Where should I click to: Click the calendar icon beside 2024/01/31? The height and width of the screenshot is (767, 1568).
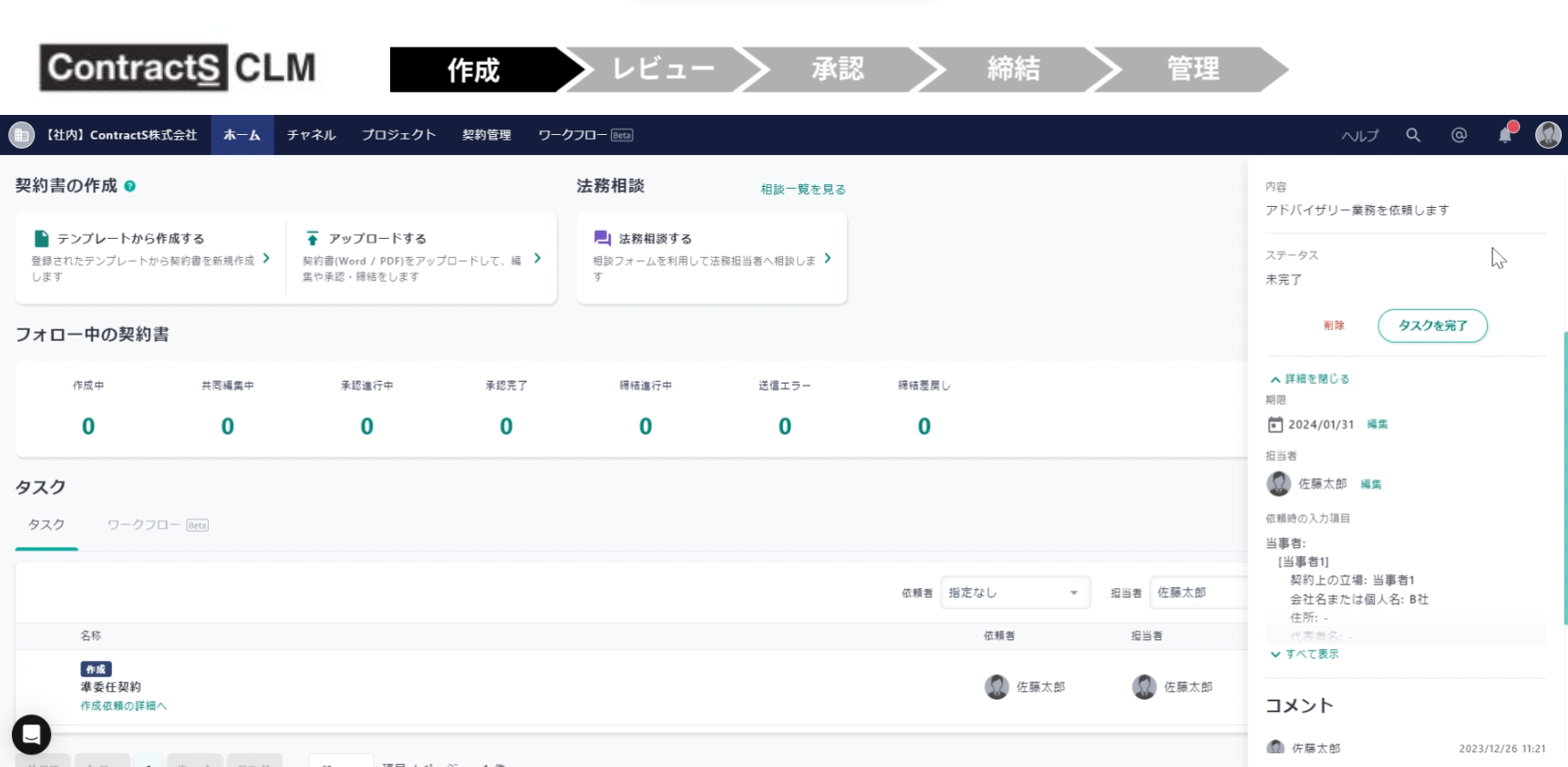(1275, 425)
